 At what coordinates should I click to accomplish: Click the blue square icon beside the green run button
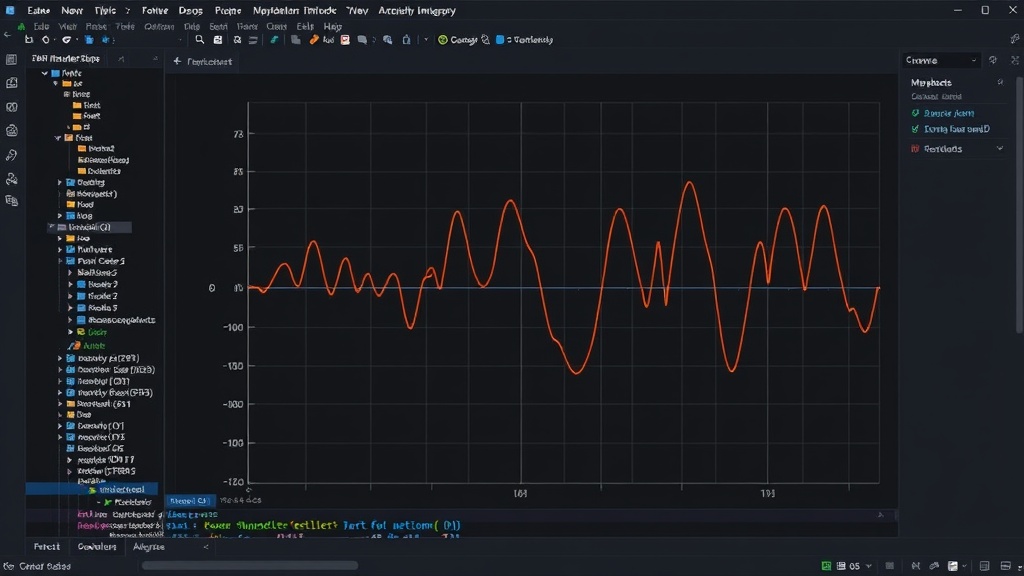500,40
